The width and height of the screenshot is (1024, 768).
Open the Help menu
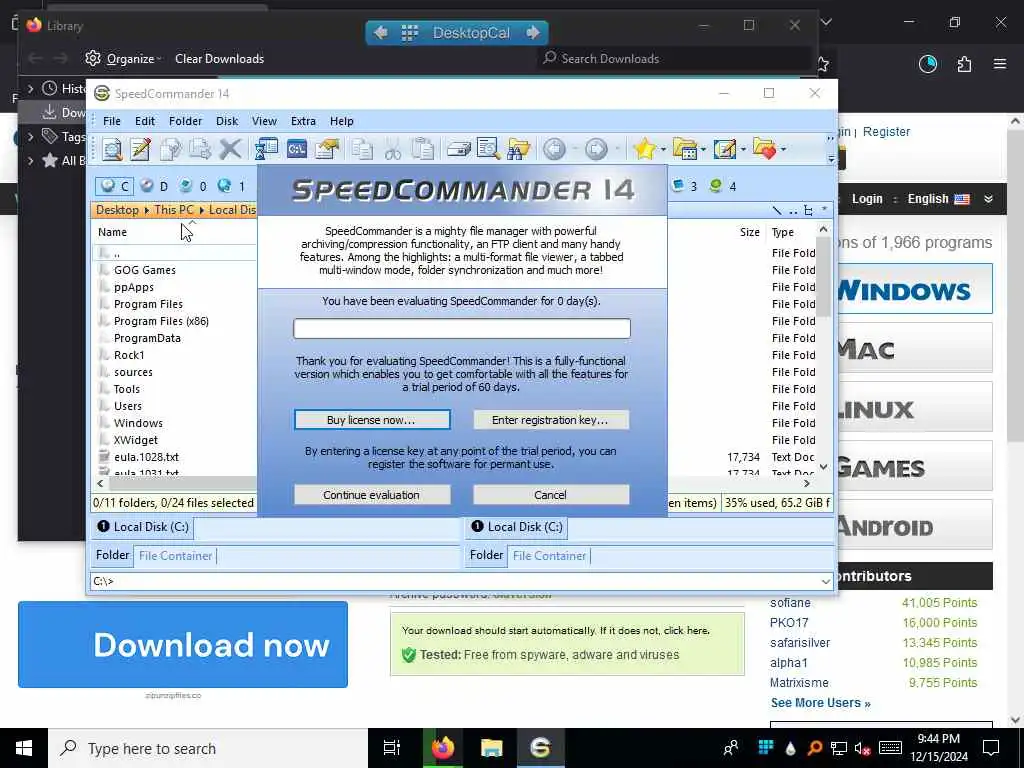click(x=342, y=121)
